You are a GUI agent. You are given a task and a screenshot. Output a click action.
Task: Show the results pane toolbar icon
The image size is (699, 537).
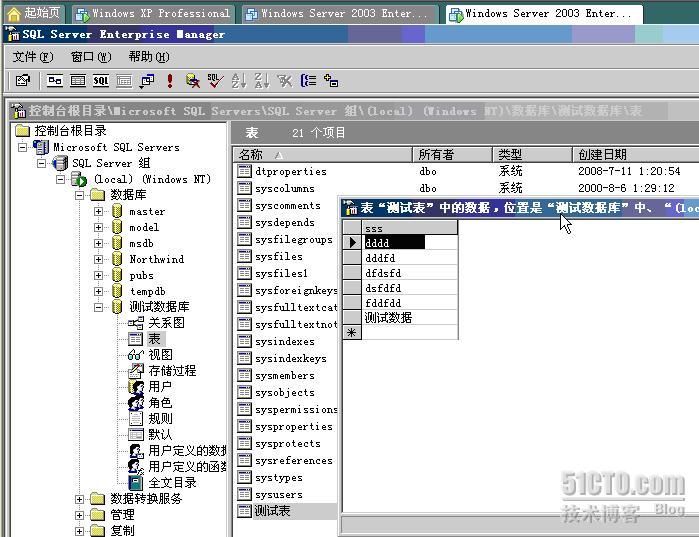pos(124,81)
